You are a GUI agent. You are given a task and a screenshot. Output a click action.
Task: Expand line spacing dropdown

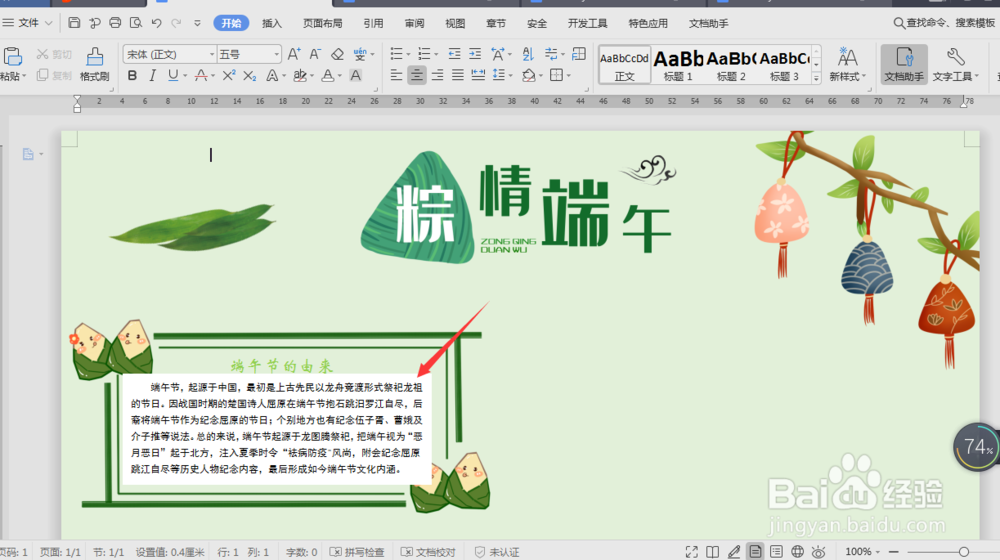point(511,76)
